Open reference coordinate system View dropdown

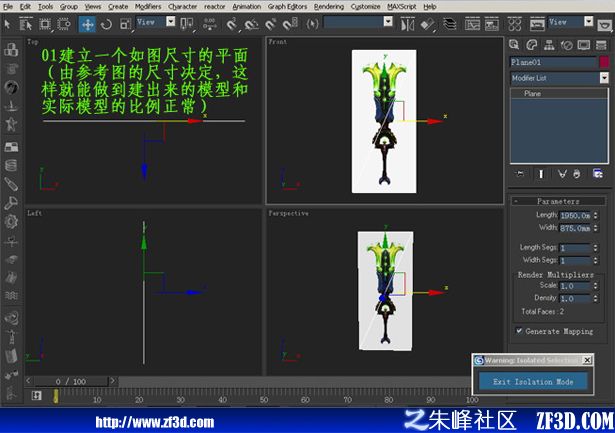(156, 22)
